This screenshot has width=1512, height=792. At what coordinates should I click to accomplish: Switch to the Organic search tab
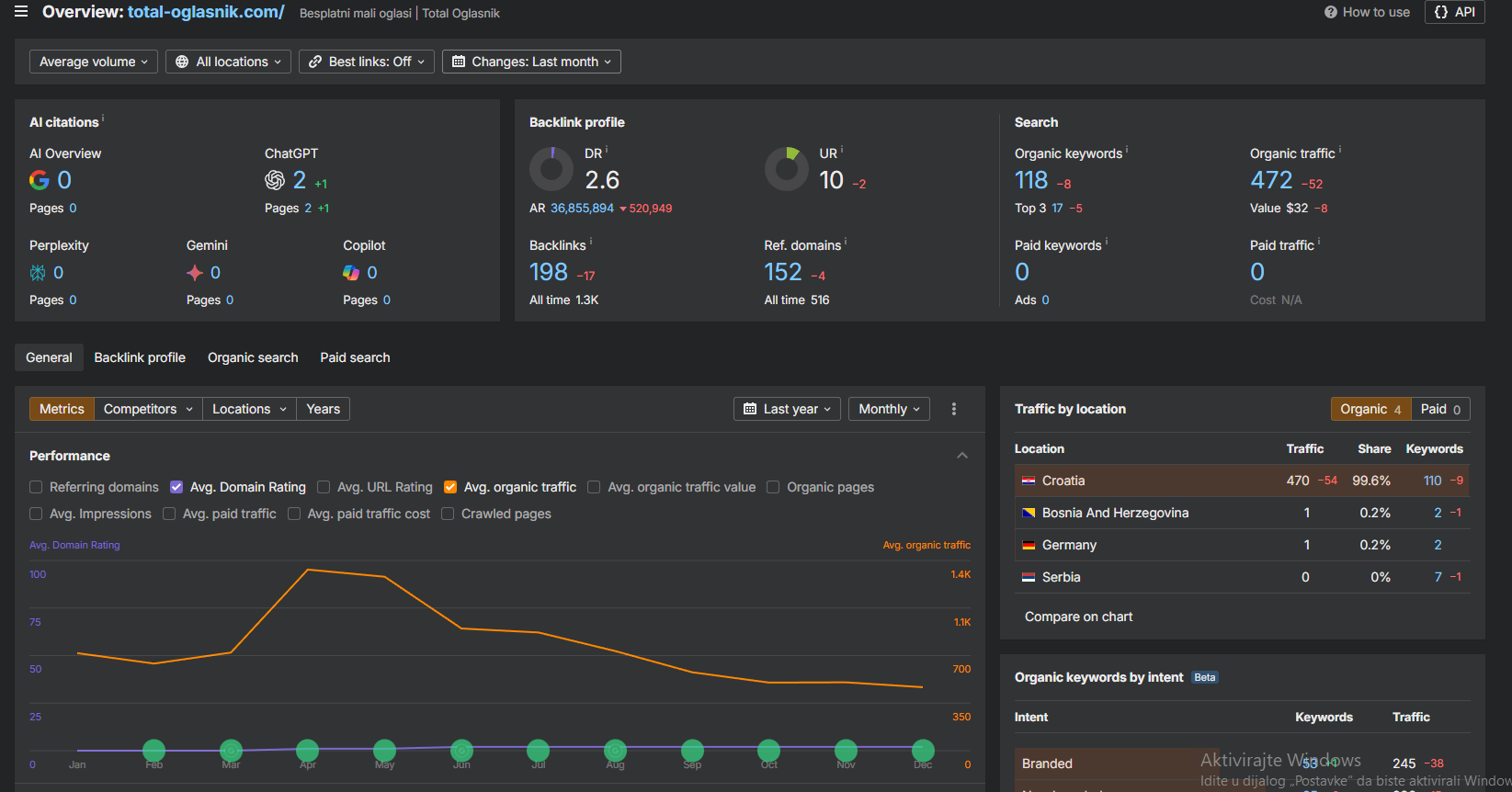[x=253, y=357]
